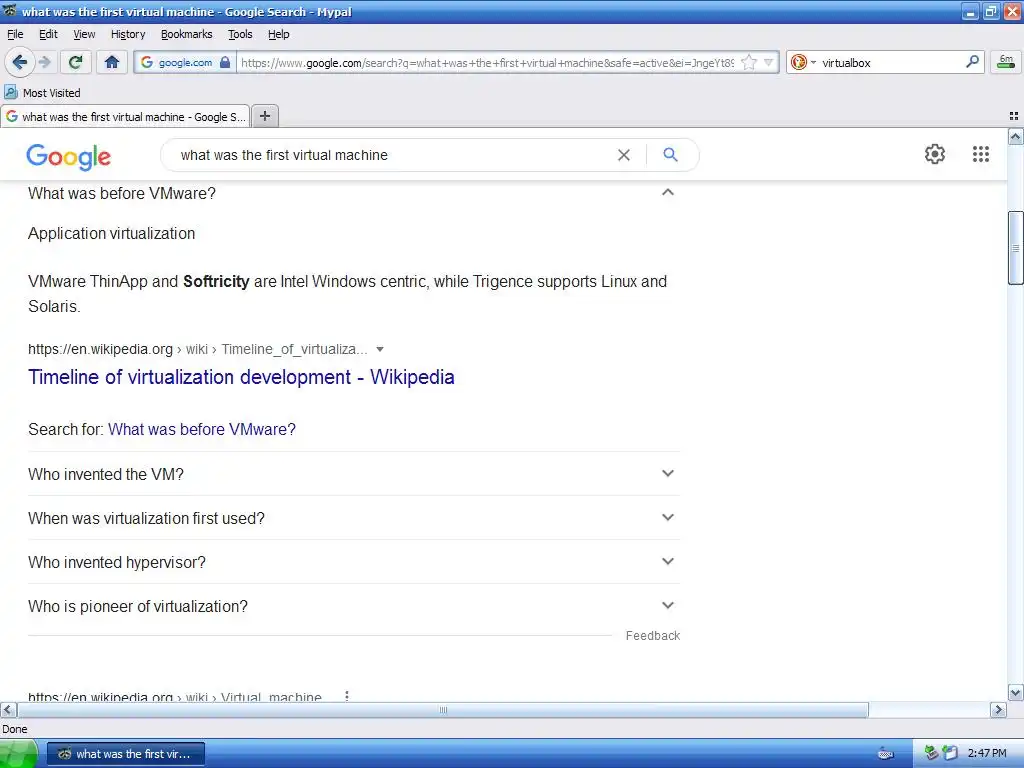Click the horizontal scrollbar right arrow
This screenshot has width=1024, height=768.
coord(998,710)
